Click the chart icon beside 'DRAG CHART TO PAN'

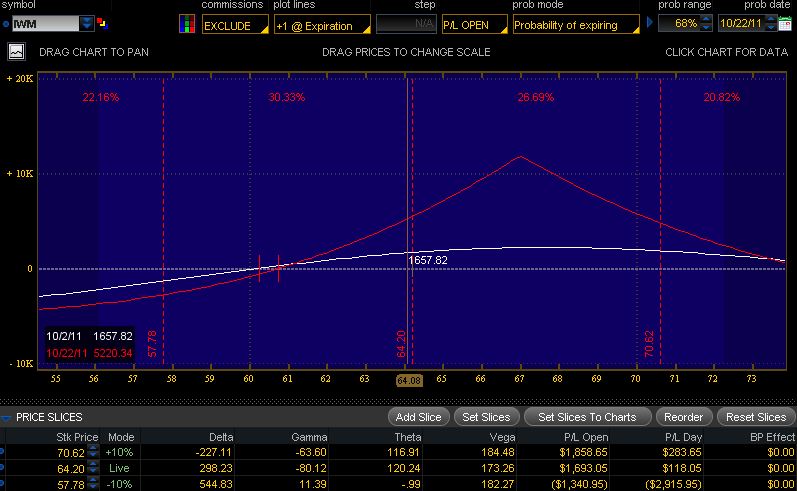[16, 52]
